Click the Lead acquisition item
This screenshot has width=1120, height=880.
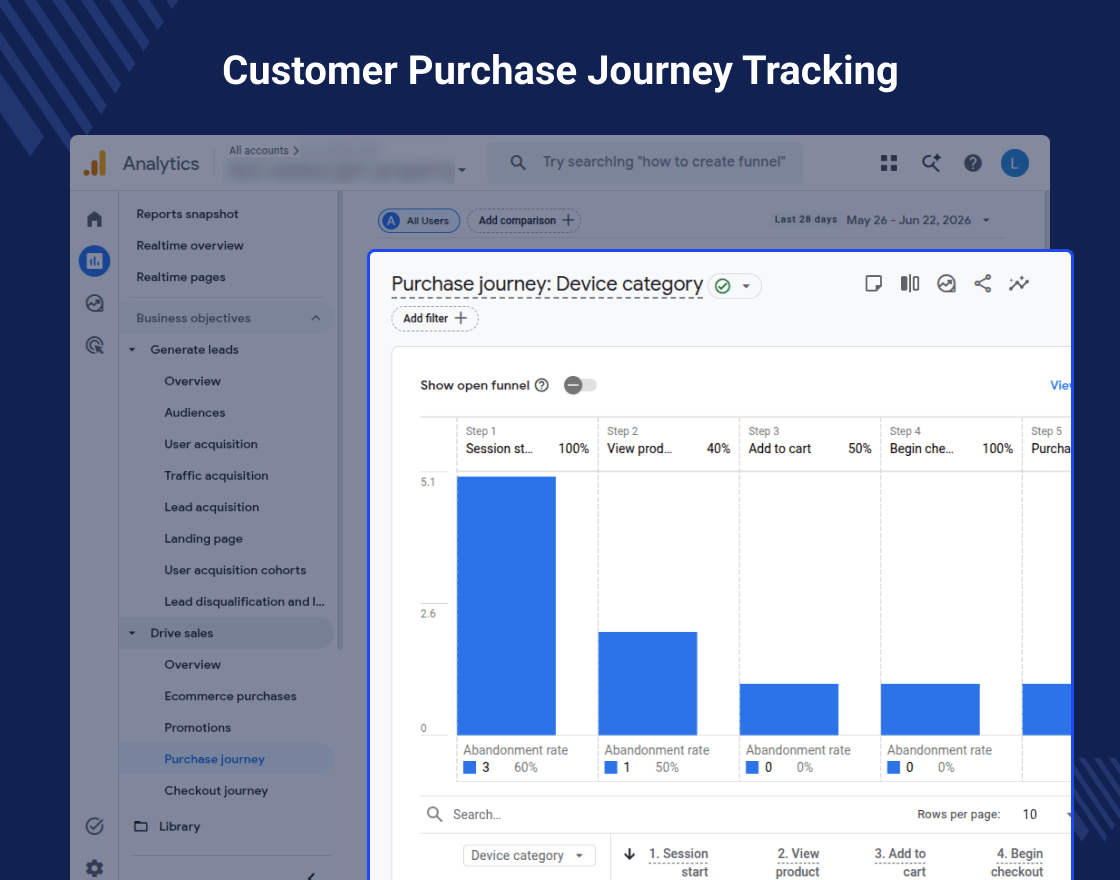click(211, 507)
